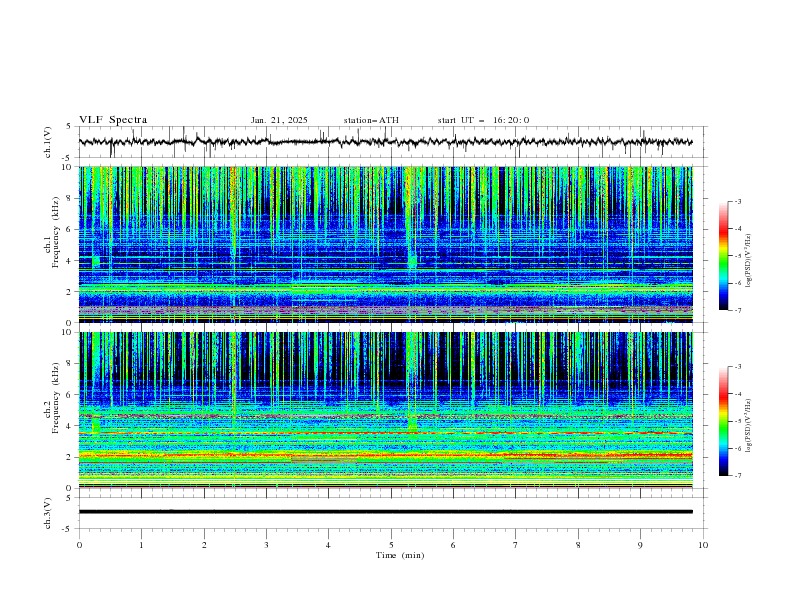The width and height of the screenshot is (792, 612).
Task: Click time axis tick label "1"
Action: pos(141,545)
